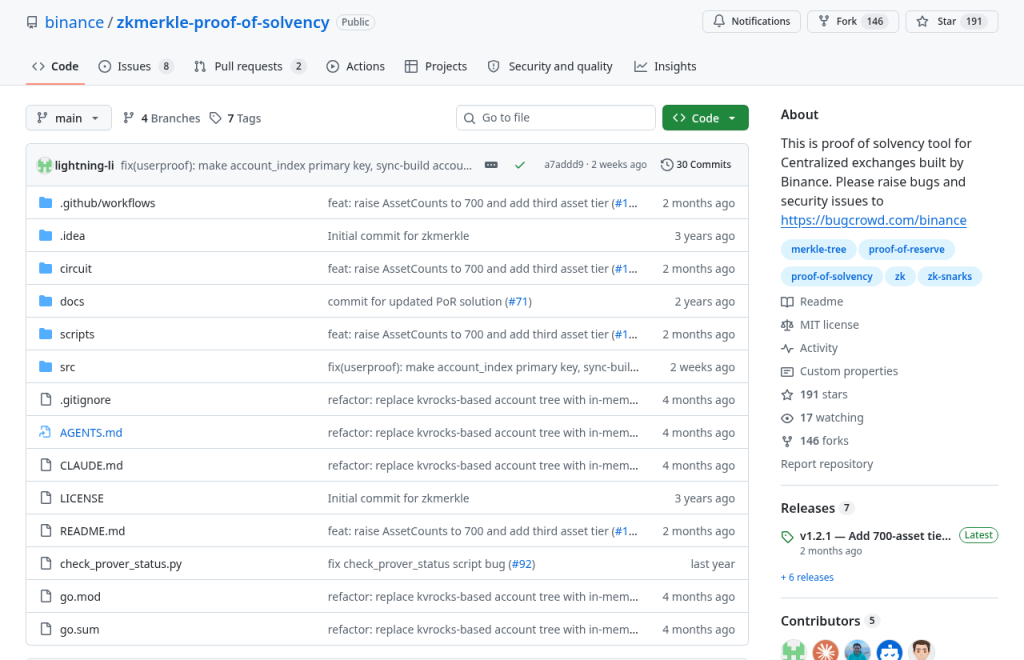Click the file icon for LICENSE
This screenshot has width=1024, height=660.
[45, 497]
